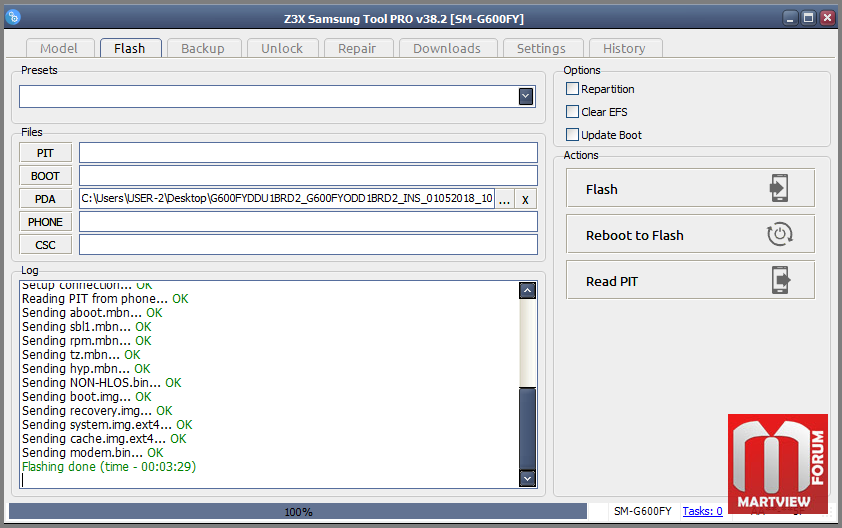Click the log scrollbar down arrow
The height and width of the screenshot is (528, 842).
click(x=527, y=478)
